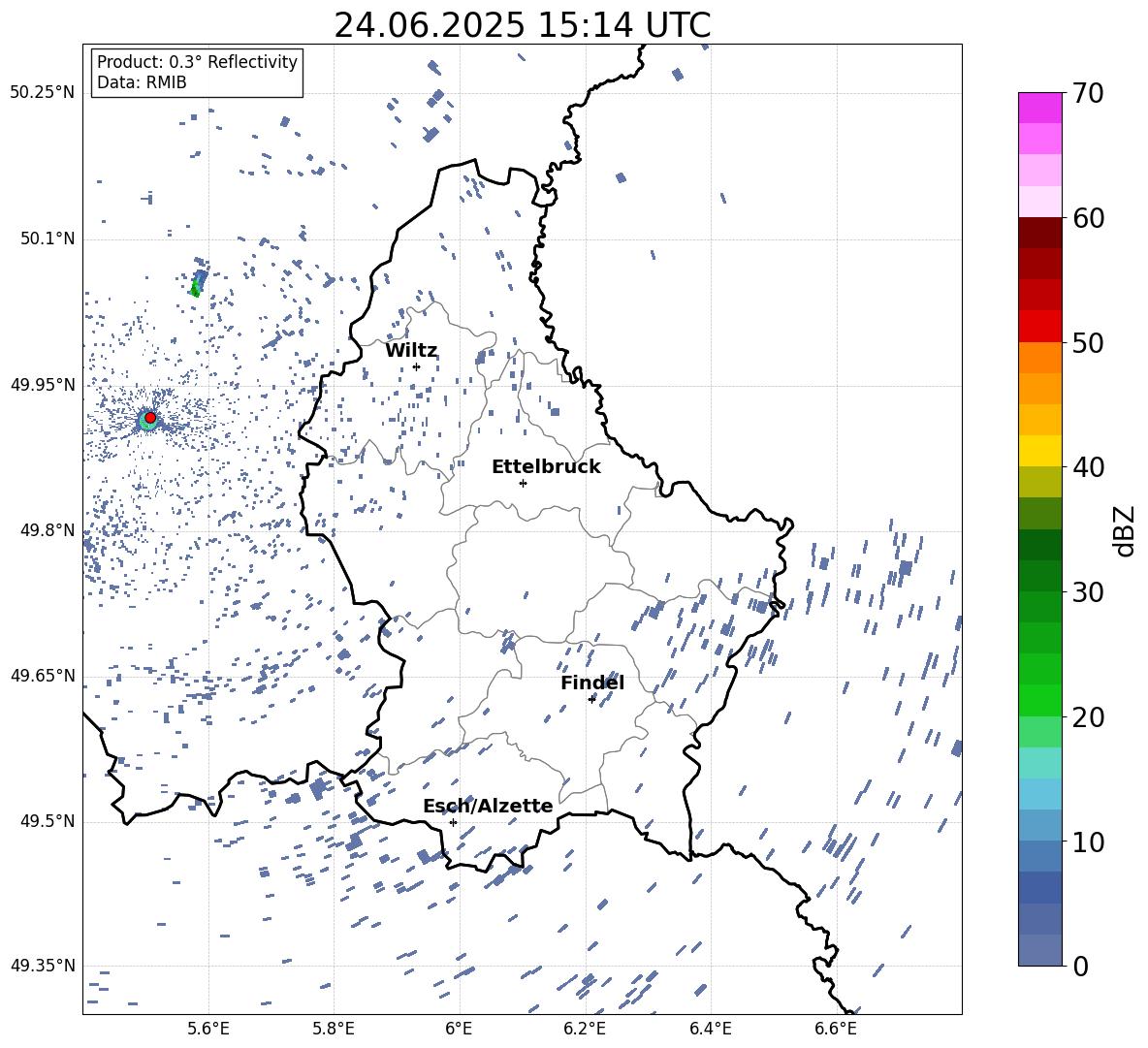
Task: Click the Findel station cross marker
Action: pos(591,699)
